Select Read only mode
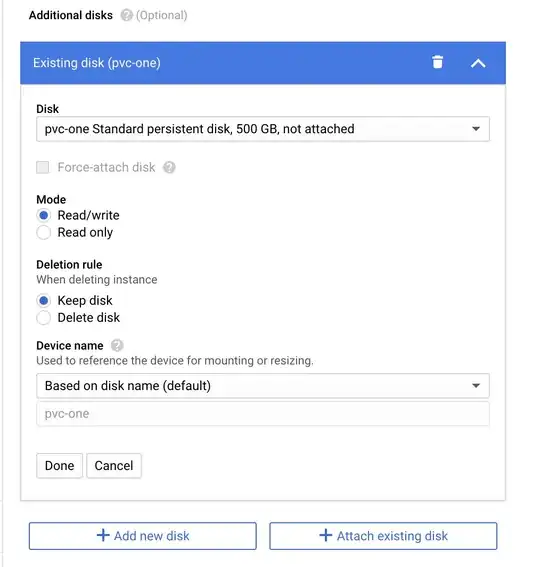 (x=43, y=233)
